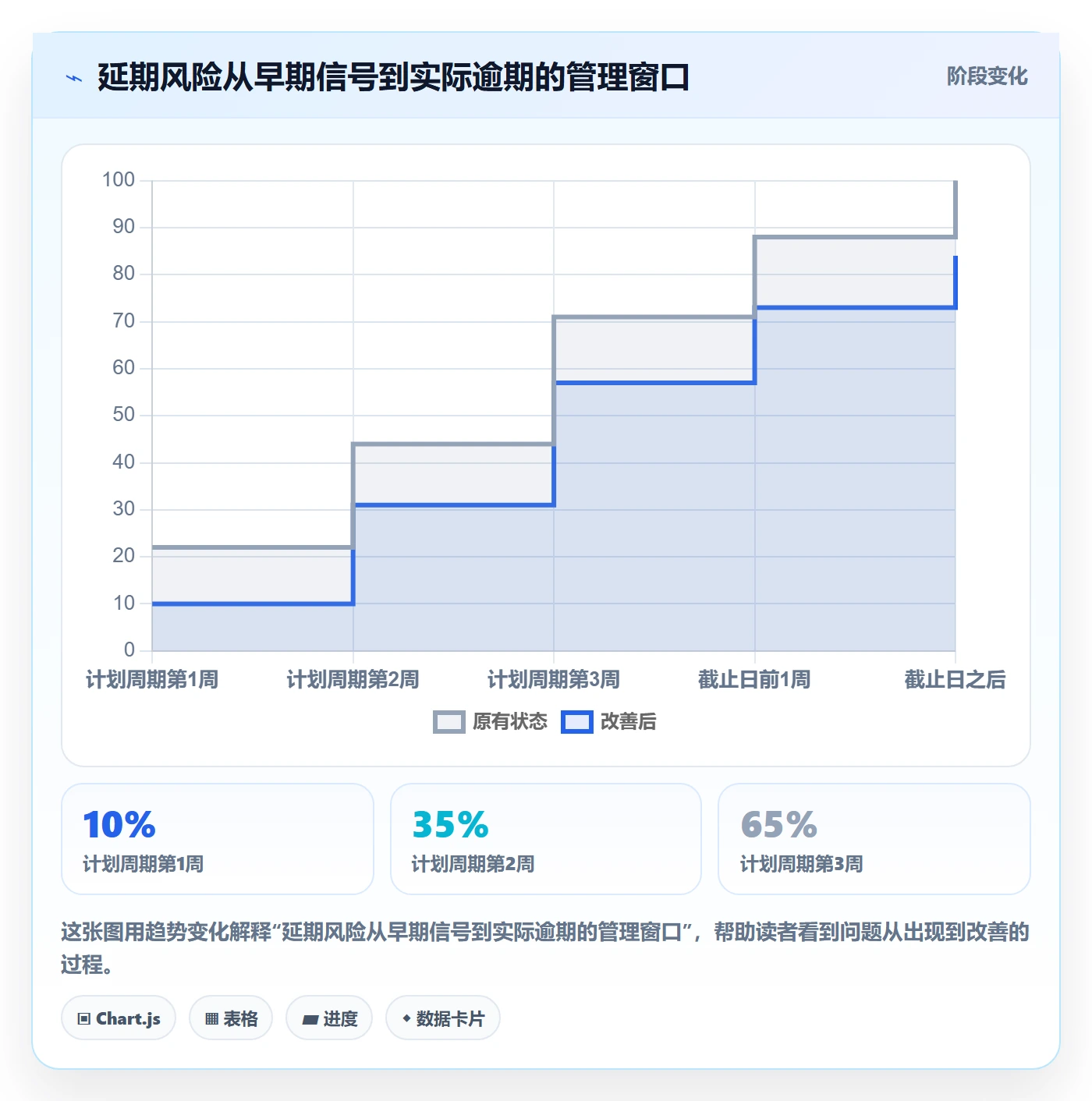Viewport: 1092px width, 1101px height.
Task: Open the 35% 计划周期第2周 stat card
Action: [x=546, y=839]
